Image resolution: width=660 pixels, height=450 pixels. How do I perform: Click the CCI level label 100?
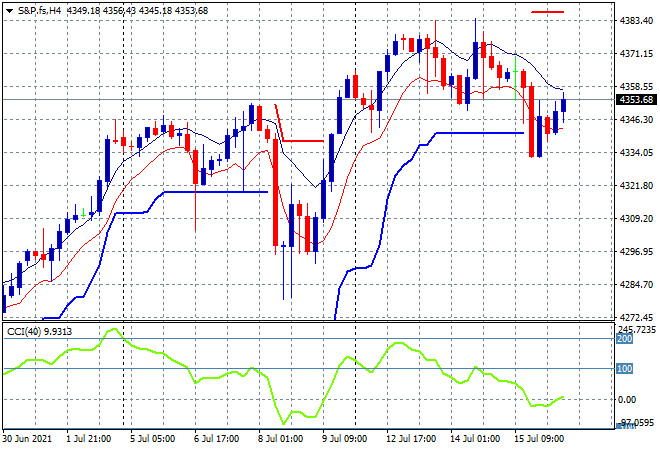(625, 369)
